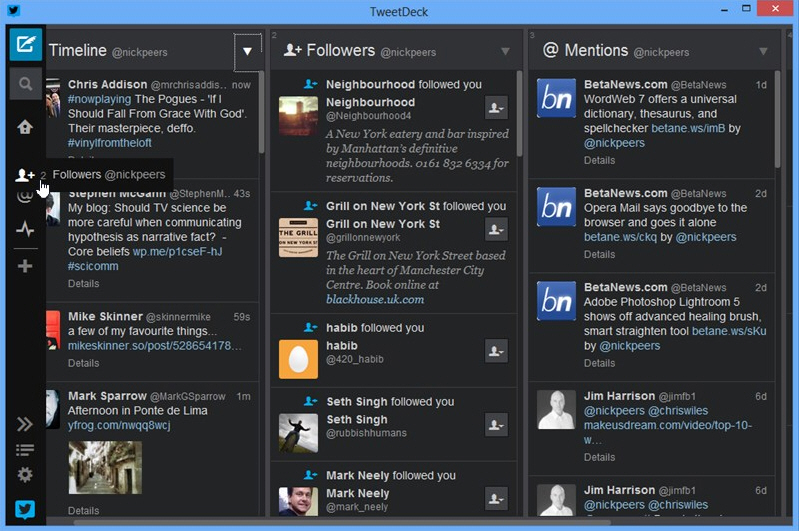Open Seth Singh profile name
The height and width of the screenshot is (531, 799).
coord(357,419)
